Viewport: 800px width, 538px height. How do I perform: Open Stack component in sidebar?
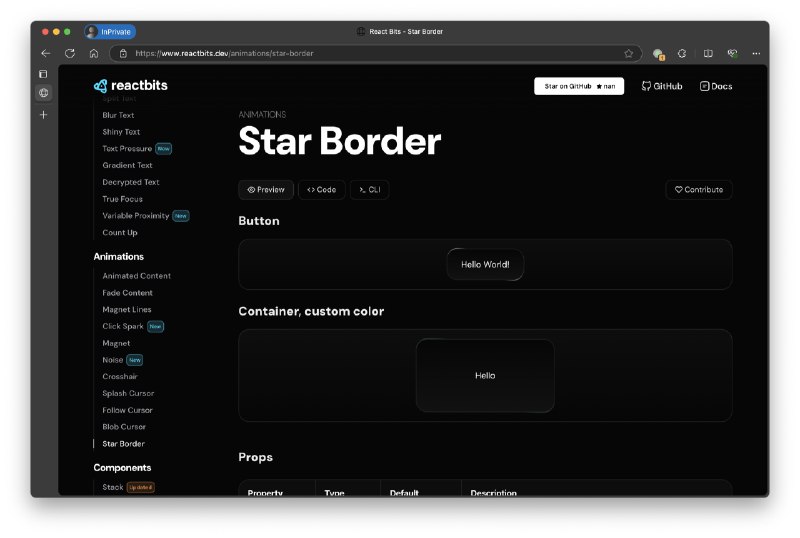pyautogui.click(x=113, y=487)
